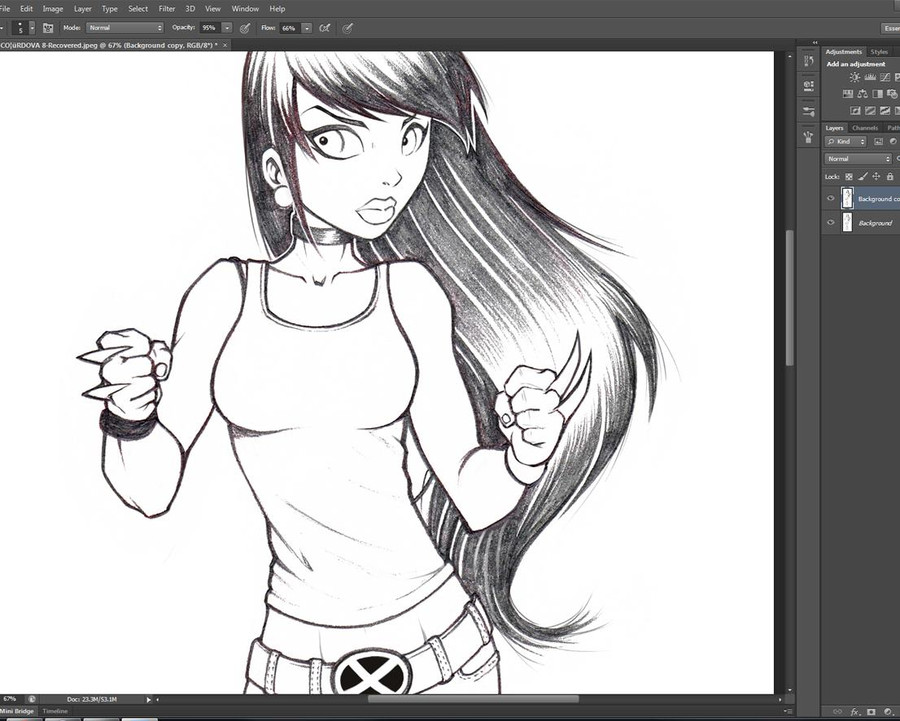Close the Recovered.jpeg document tab
900x721 pixels.
(x=225, y=45)
